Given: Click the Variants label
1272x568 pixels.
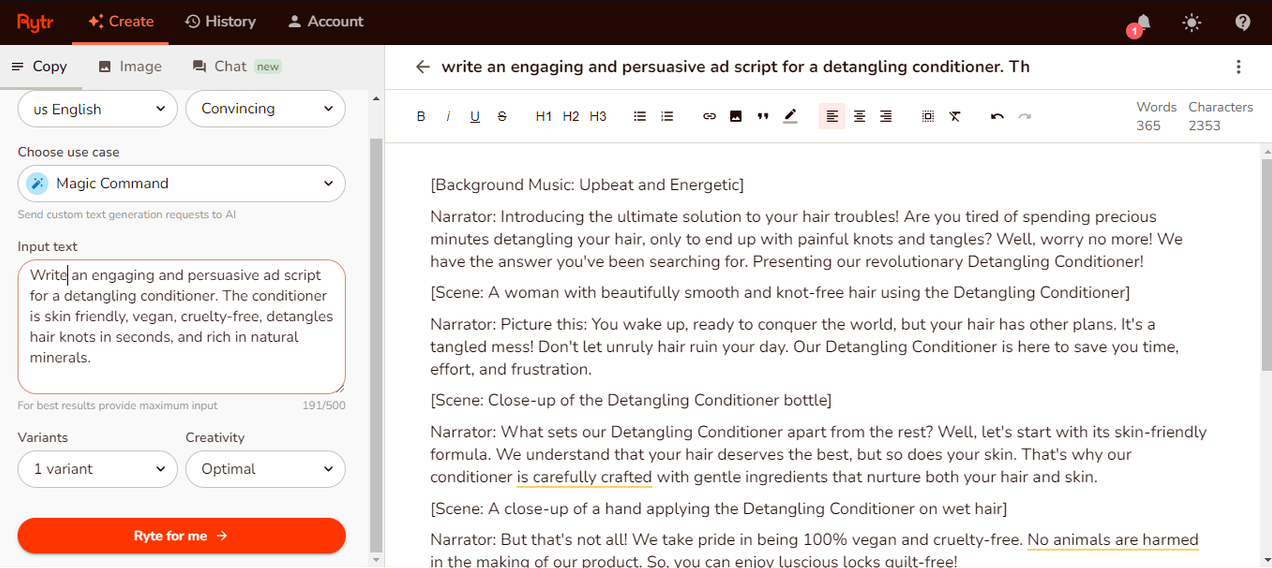Looking at the screenshot, I should pyautogui.click(x=43, y=437).
